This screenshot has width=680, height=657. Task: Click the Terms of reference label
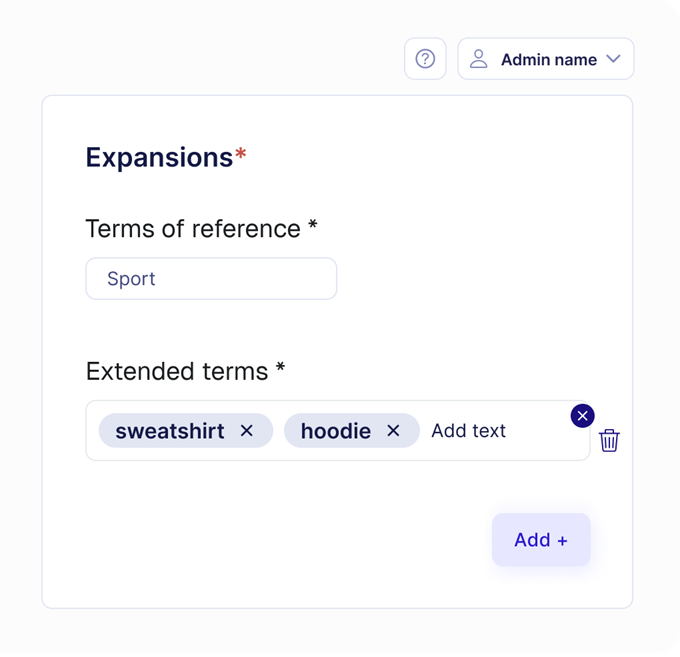[x=193, y=228]
